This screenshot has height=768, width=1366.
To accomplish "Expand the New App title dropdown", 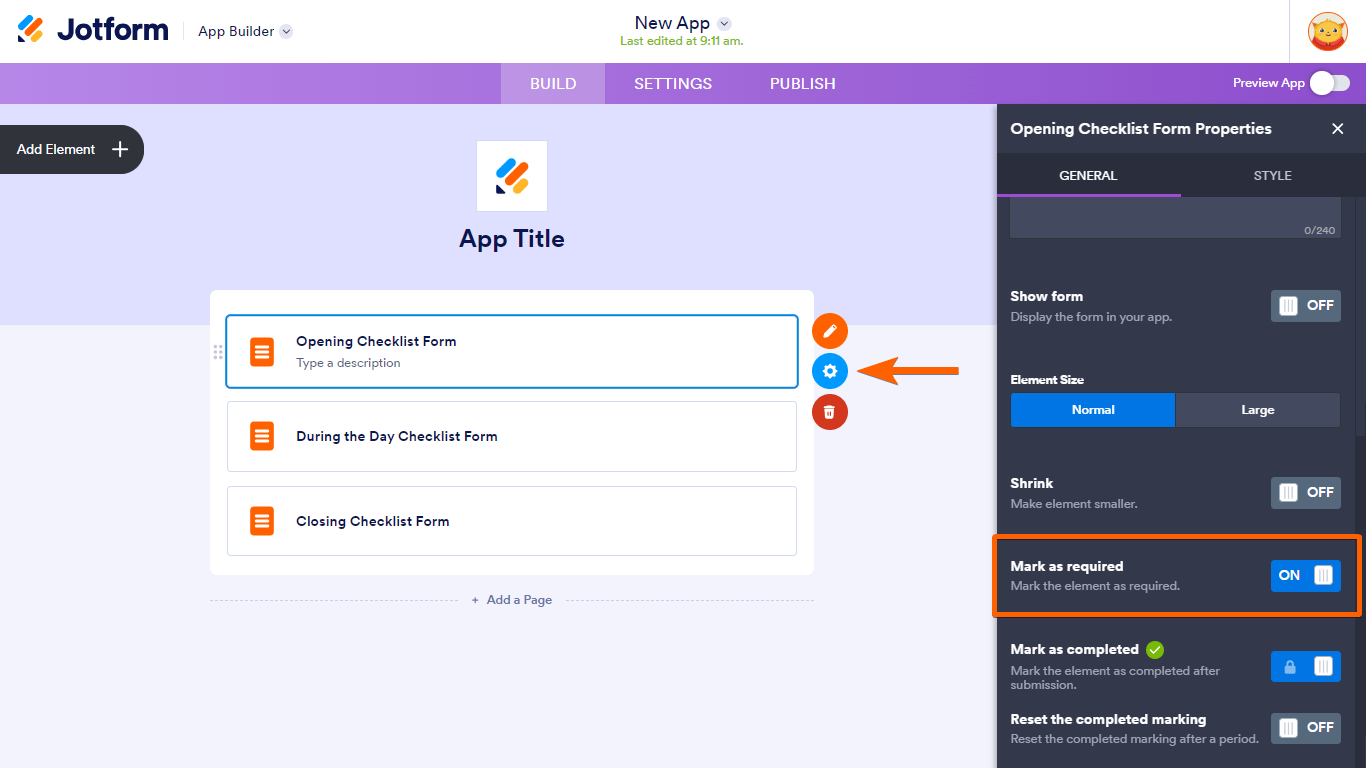I will (725, 23).
